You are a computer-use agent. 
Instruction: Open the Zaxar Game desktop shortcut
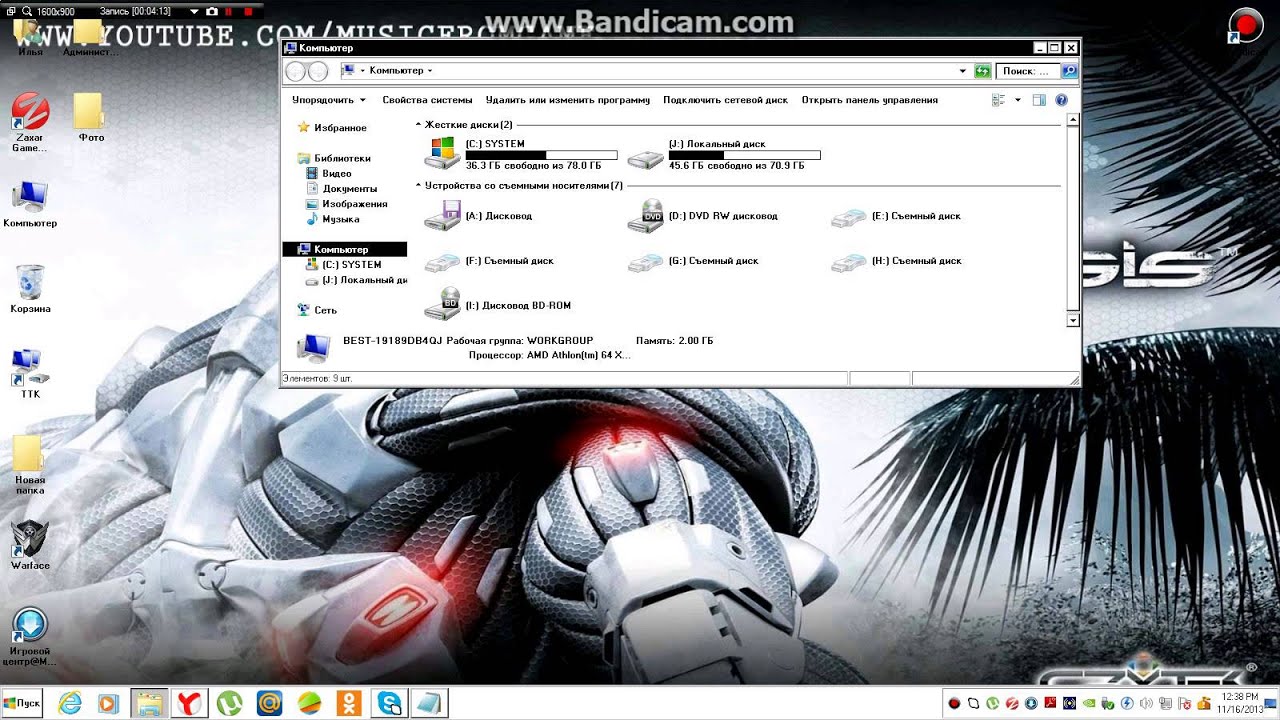30,122
